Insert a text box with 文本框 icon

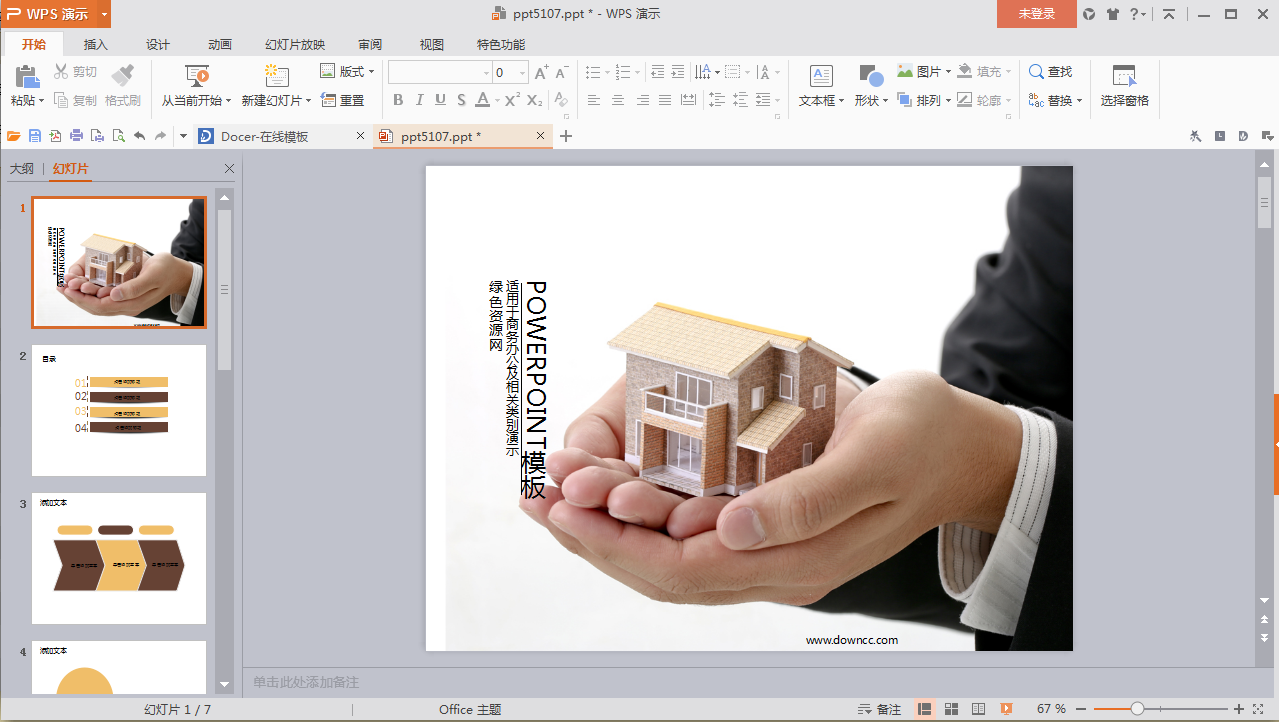(x=821, y=76)
